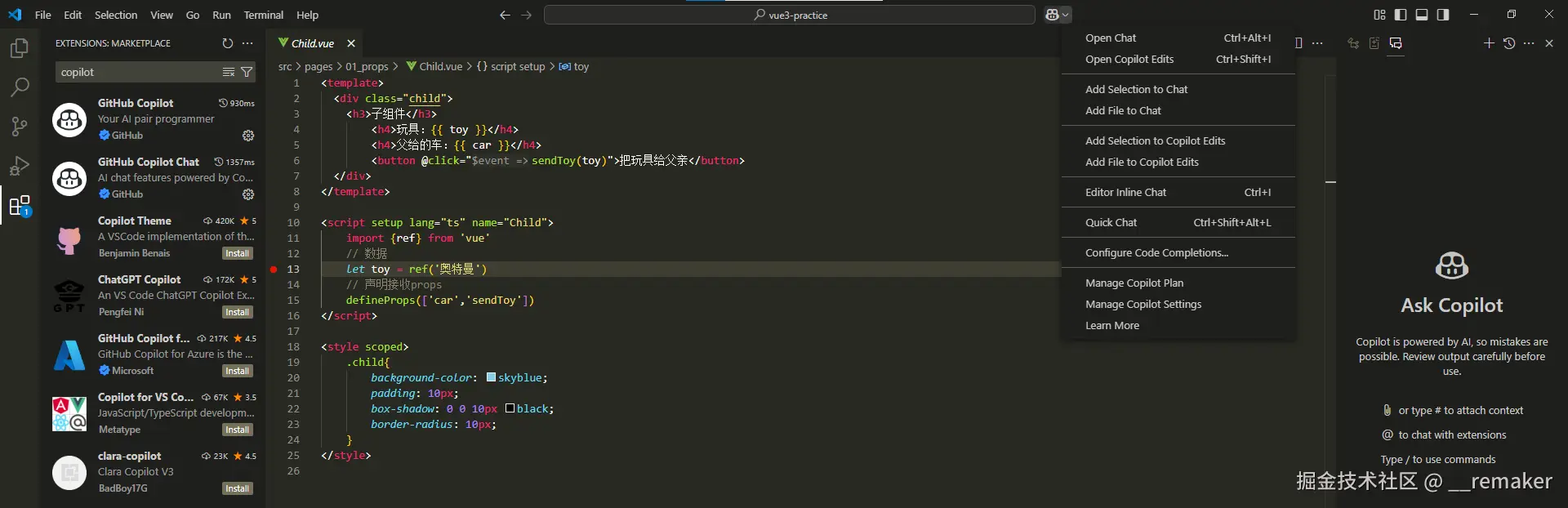Screen dimensions: 1568x508
Task: Refresh the extensions marketplace list
Action: click(228, 43)
